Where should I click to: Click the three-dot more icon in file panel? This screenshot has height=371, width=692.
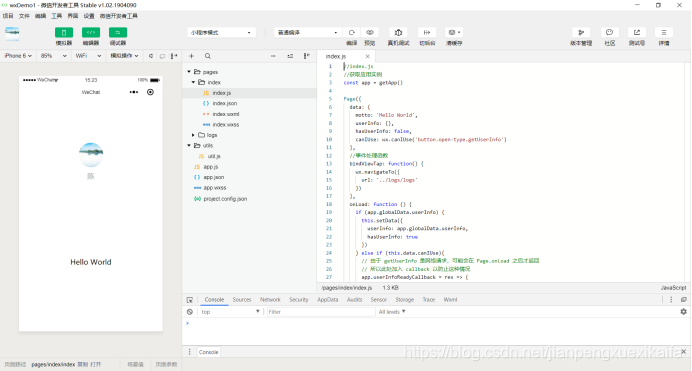pyautogui.click(x=273, y=56)
